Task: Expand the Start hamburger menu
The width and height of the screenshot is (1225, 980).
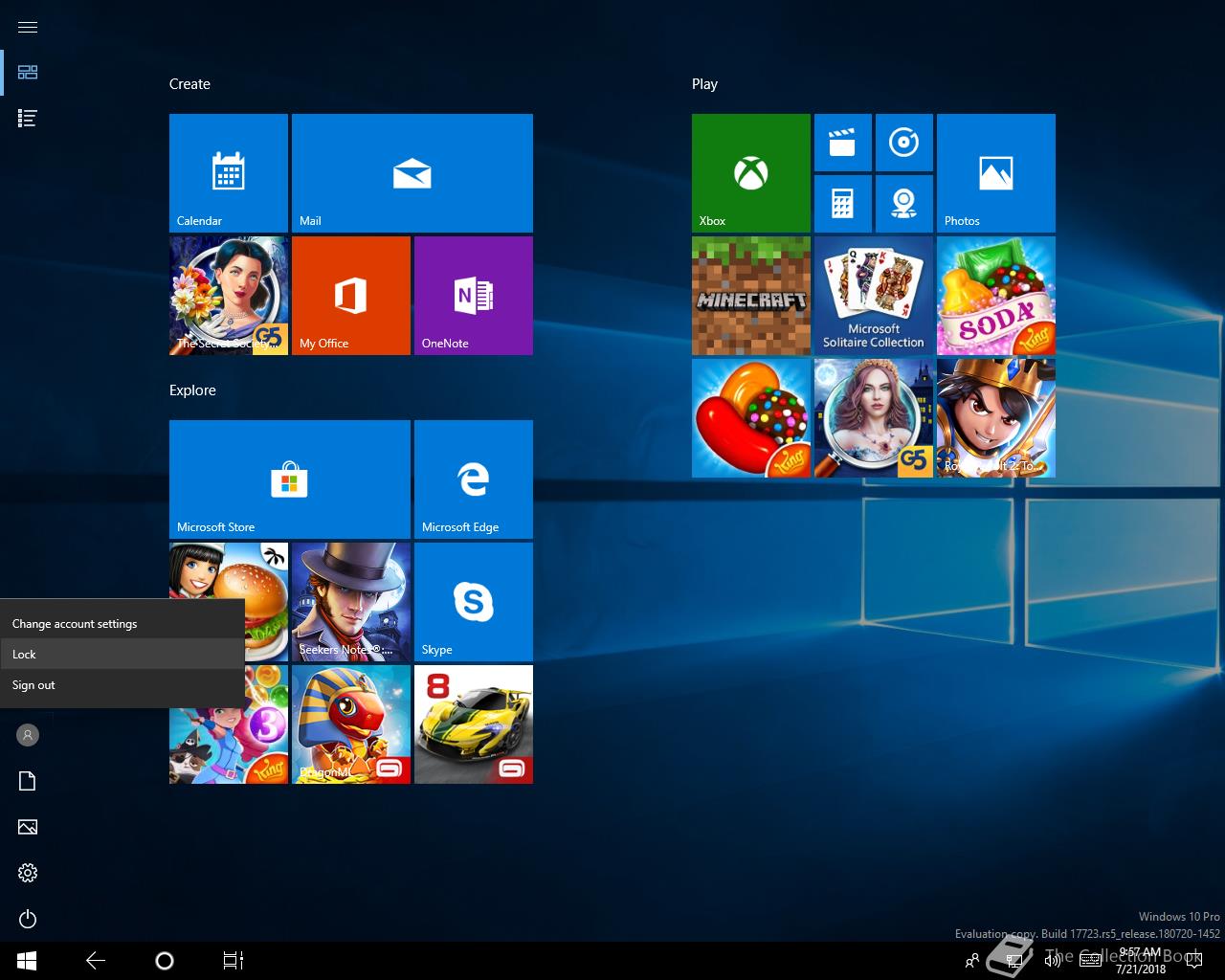Action: pyautogui.click(x=28, y=27)
